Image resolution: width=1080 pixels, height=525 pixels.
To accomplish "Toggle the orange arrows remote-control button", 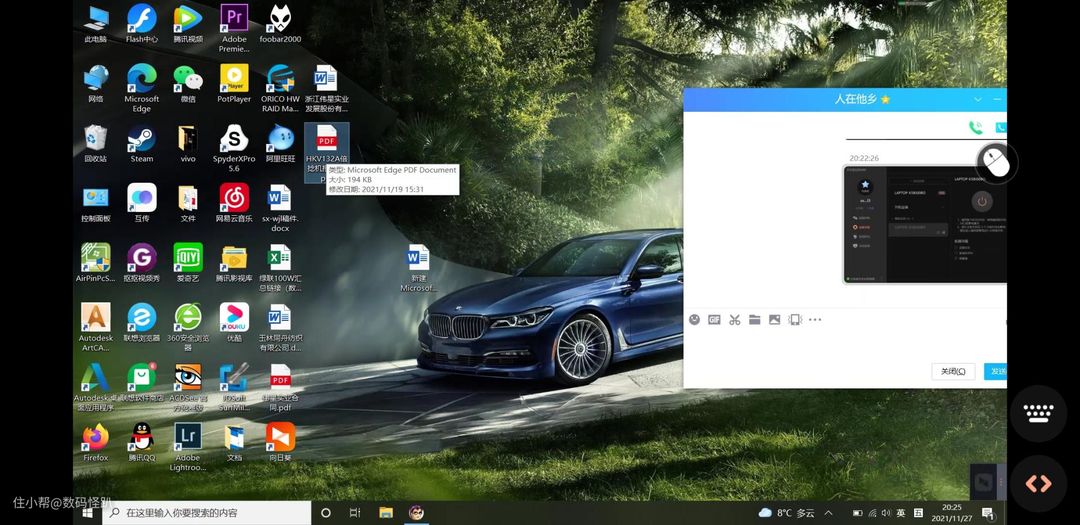I will click(x=1038, y=484).
